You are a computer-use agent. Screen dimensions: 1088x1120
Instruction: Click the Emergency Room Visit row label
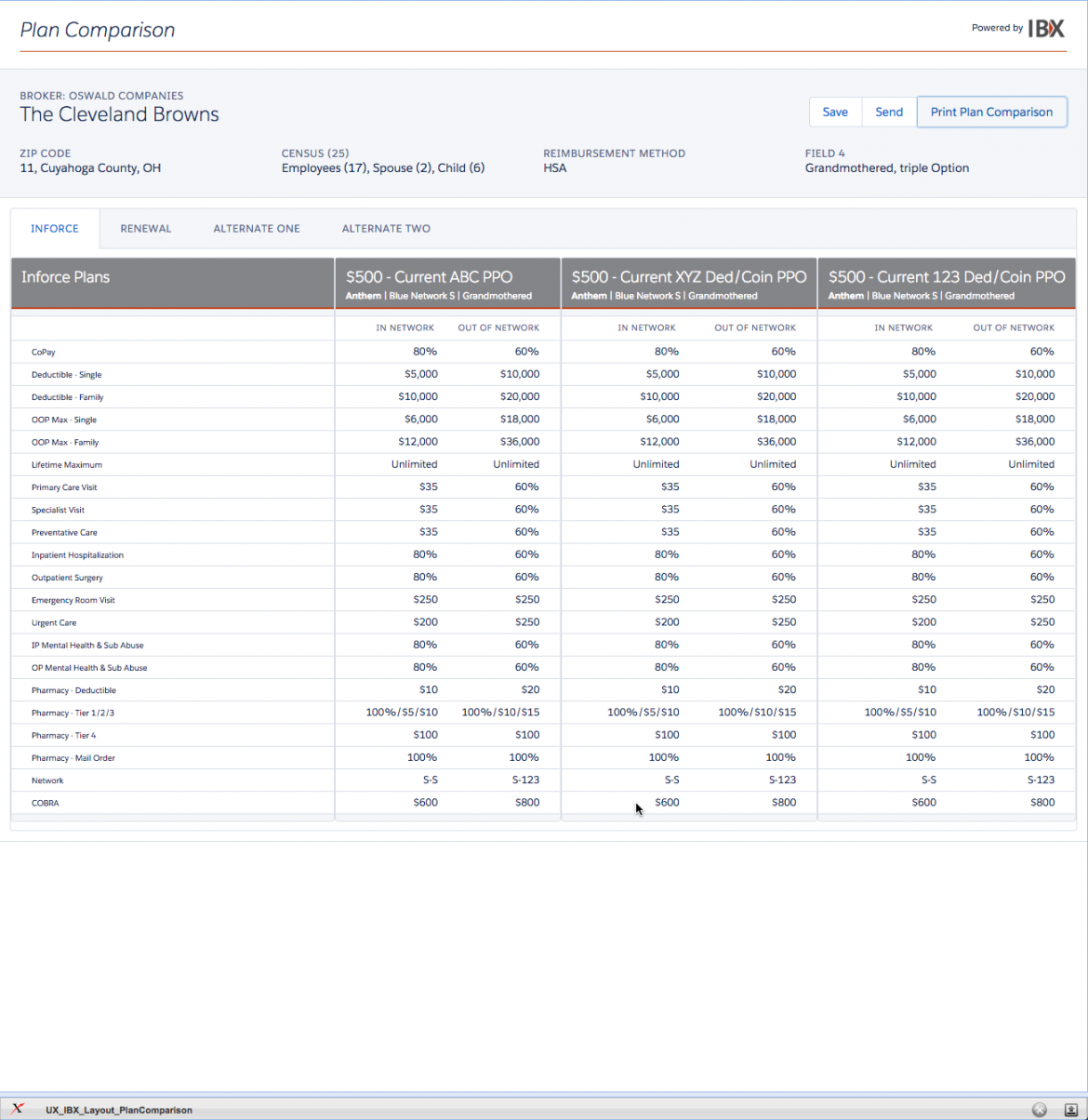[73, 600]
